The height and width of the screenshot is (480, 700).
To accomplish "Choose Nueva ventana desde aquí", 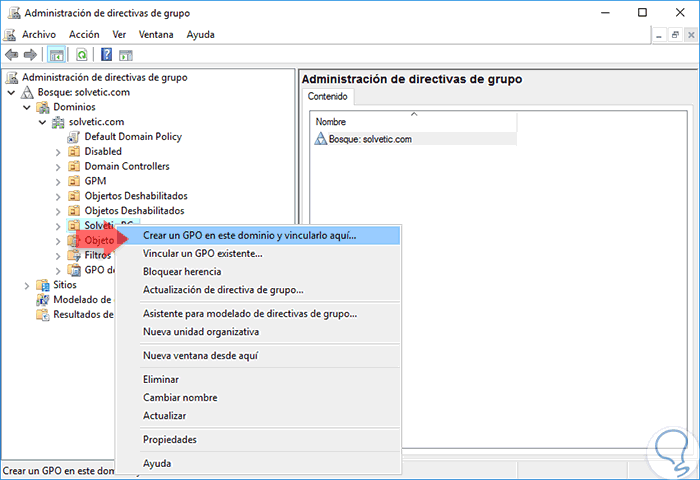I will [x=258, y=356].
